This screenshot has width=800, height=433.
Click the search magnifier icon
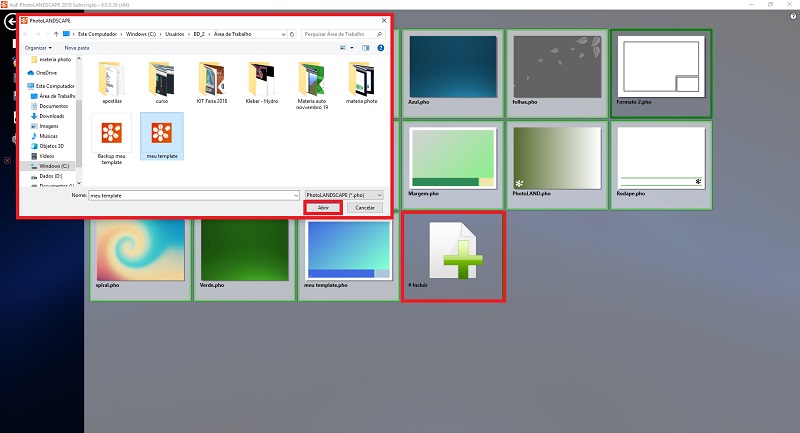coord(379,34)
